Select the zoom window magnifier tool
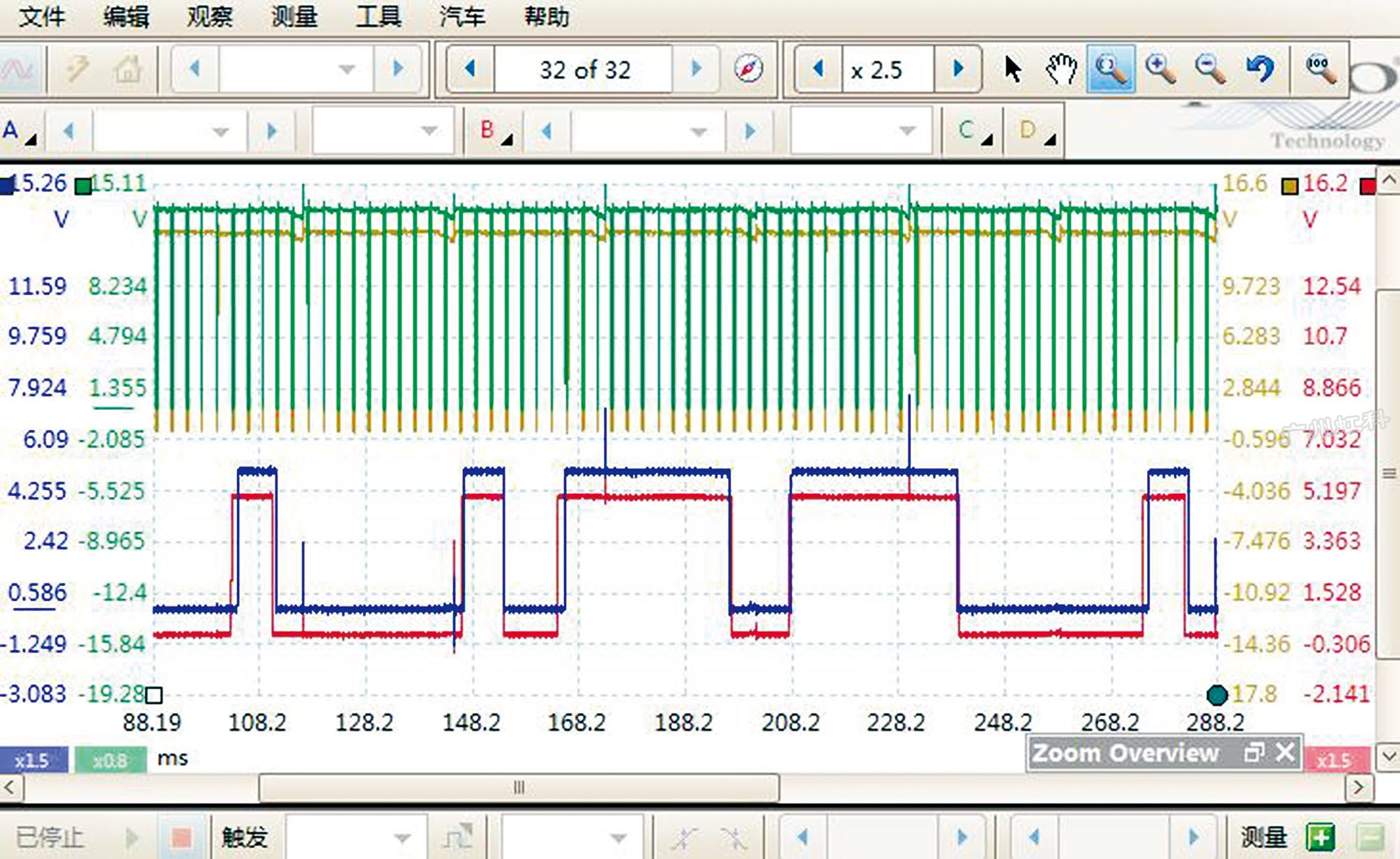Screen dimensions: 1400x859 1110,69
